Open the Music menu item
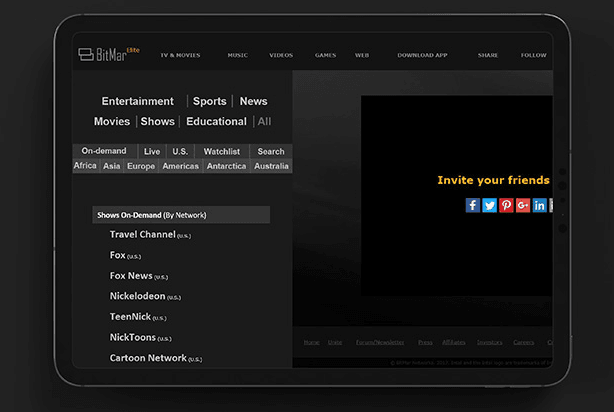 click(x=237, y=55)
